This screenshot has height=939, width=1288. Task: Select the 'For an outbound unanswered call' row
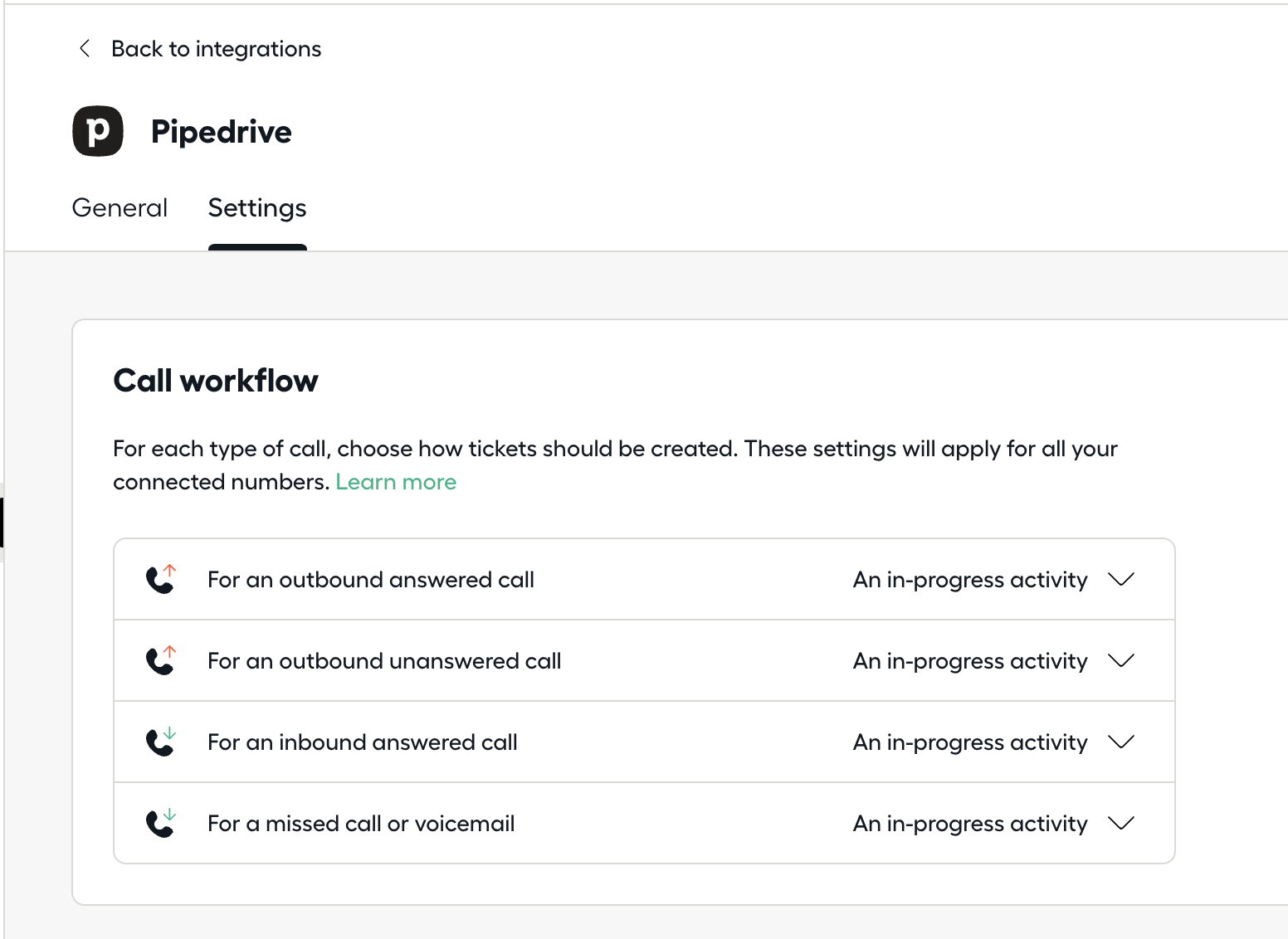click(644, 660)
